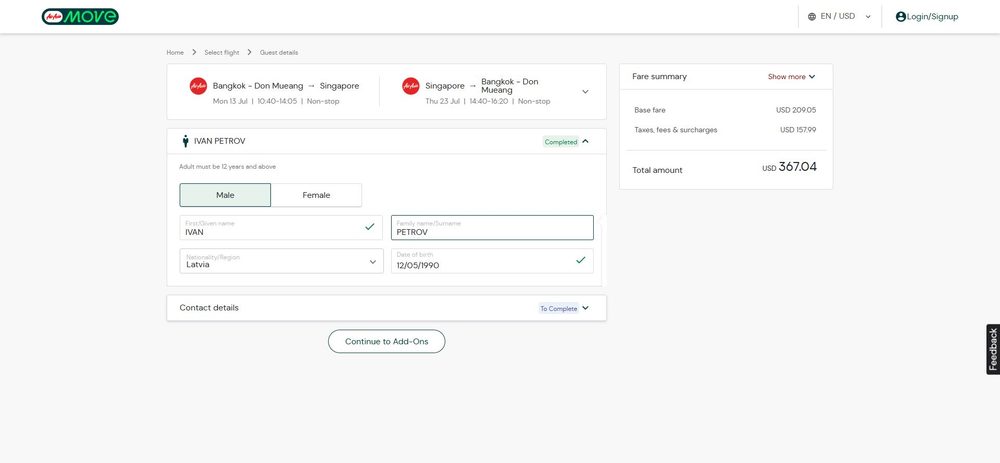Click the green checkmark in First name field

coord(369,226)
